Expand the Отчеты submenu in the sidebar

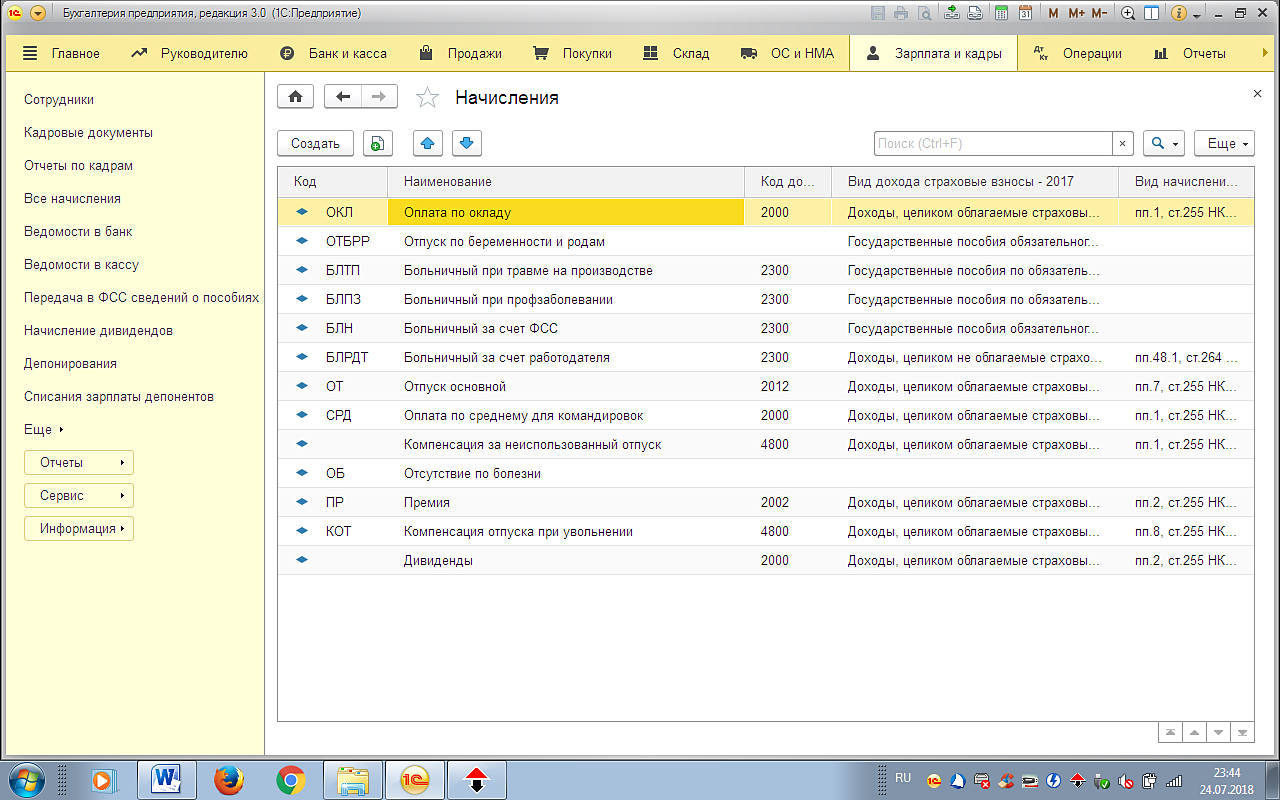point(79,462)
